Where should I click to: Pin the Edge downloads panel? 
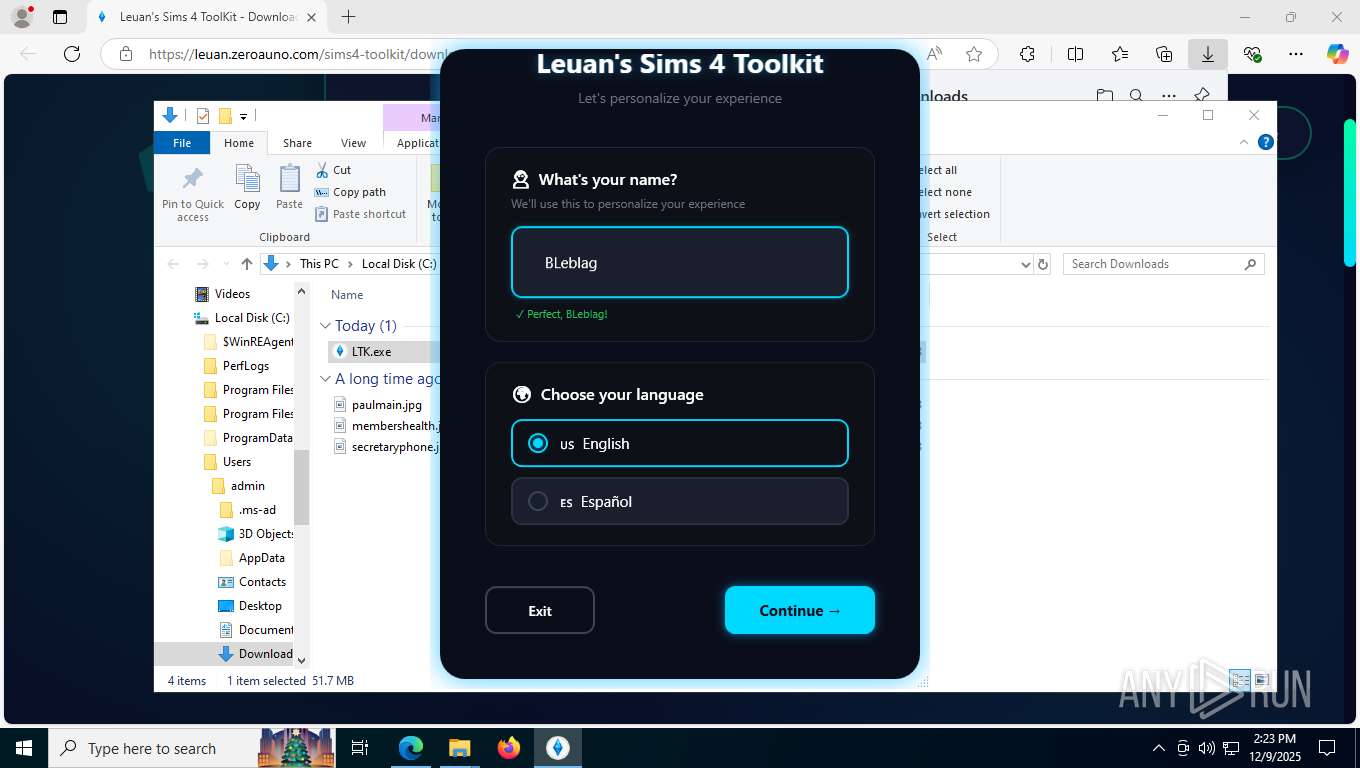[x=1202, y=95]
